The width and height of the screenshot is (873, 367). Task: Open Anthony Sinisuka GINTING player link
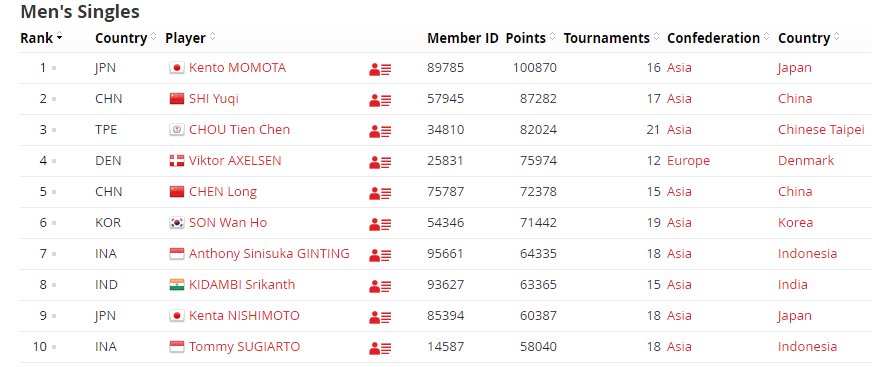coord(269,253)
